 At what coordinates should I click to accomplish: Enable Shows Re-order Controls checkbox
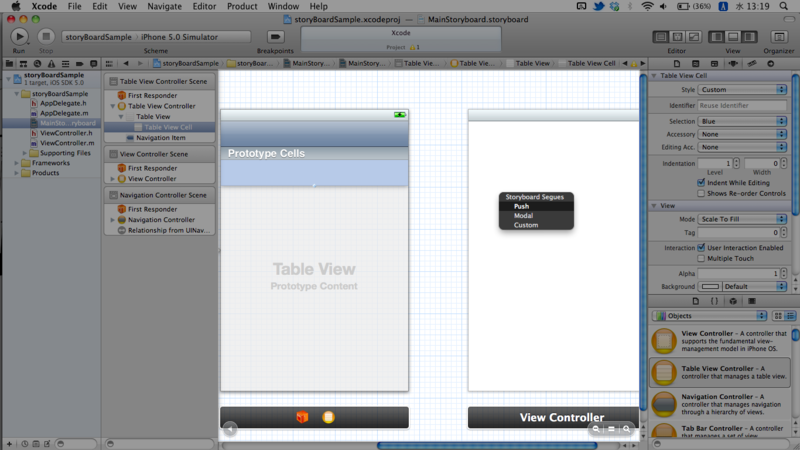click(701, 193)
